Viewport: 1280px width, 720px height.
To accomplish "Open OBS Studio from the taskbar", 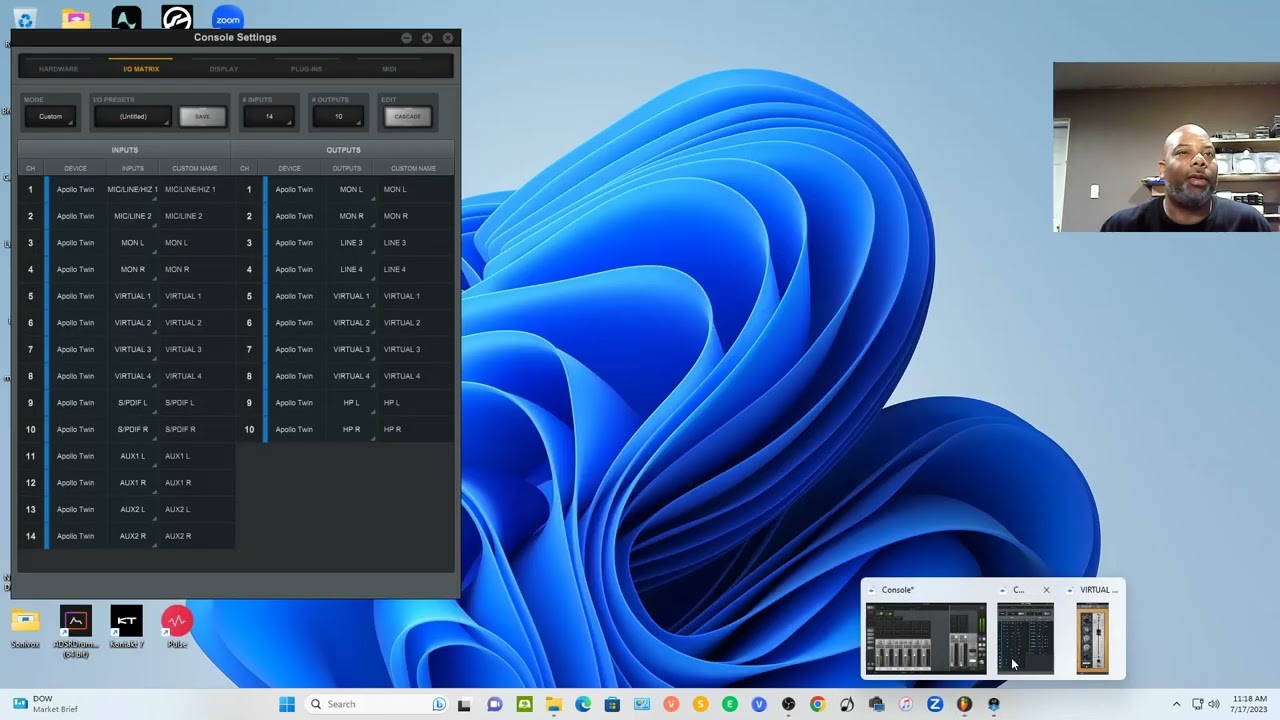I will (x=788, y=704).
